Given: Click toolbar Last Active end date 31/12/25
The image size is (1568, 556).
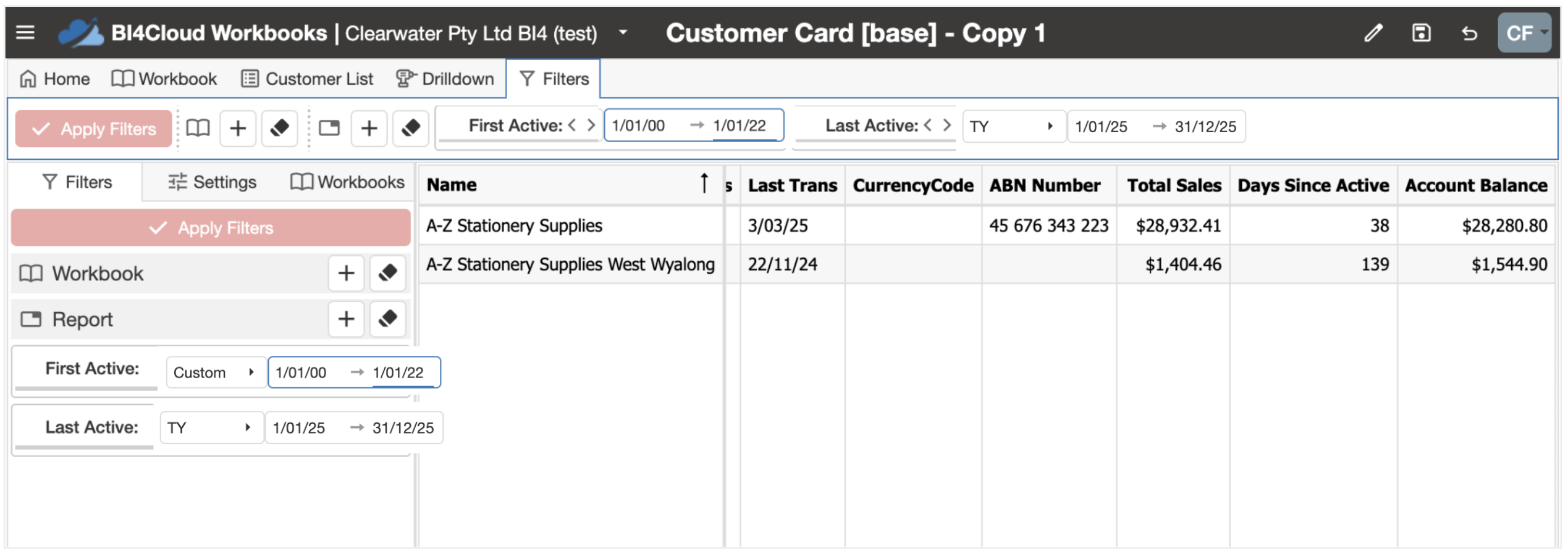Looking at the screenshot, I should (1205, 127).
